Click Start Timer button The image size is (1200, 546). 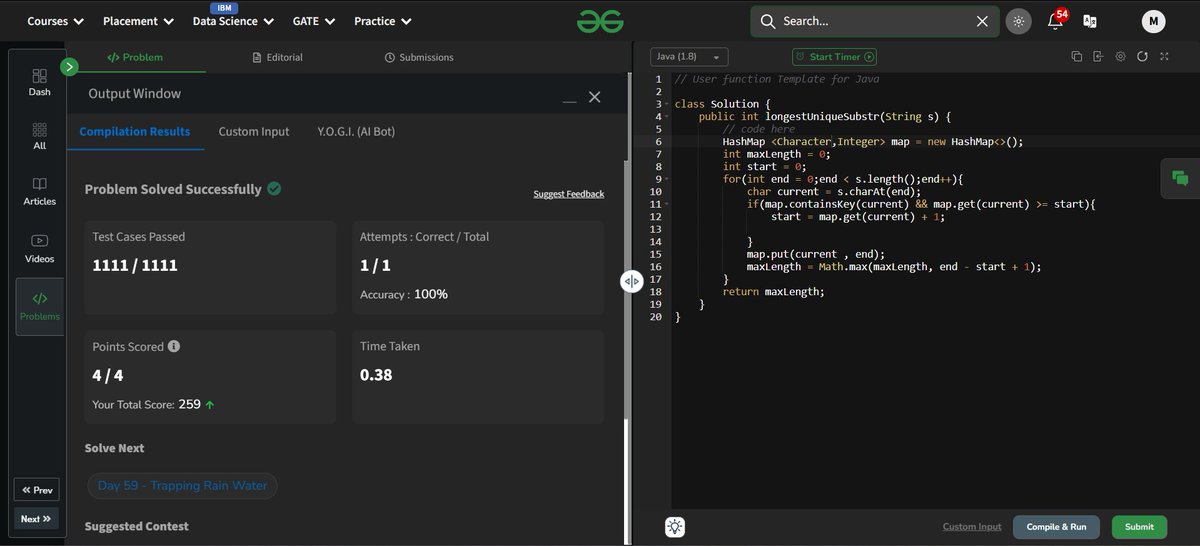834,57
